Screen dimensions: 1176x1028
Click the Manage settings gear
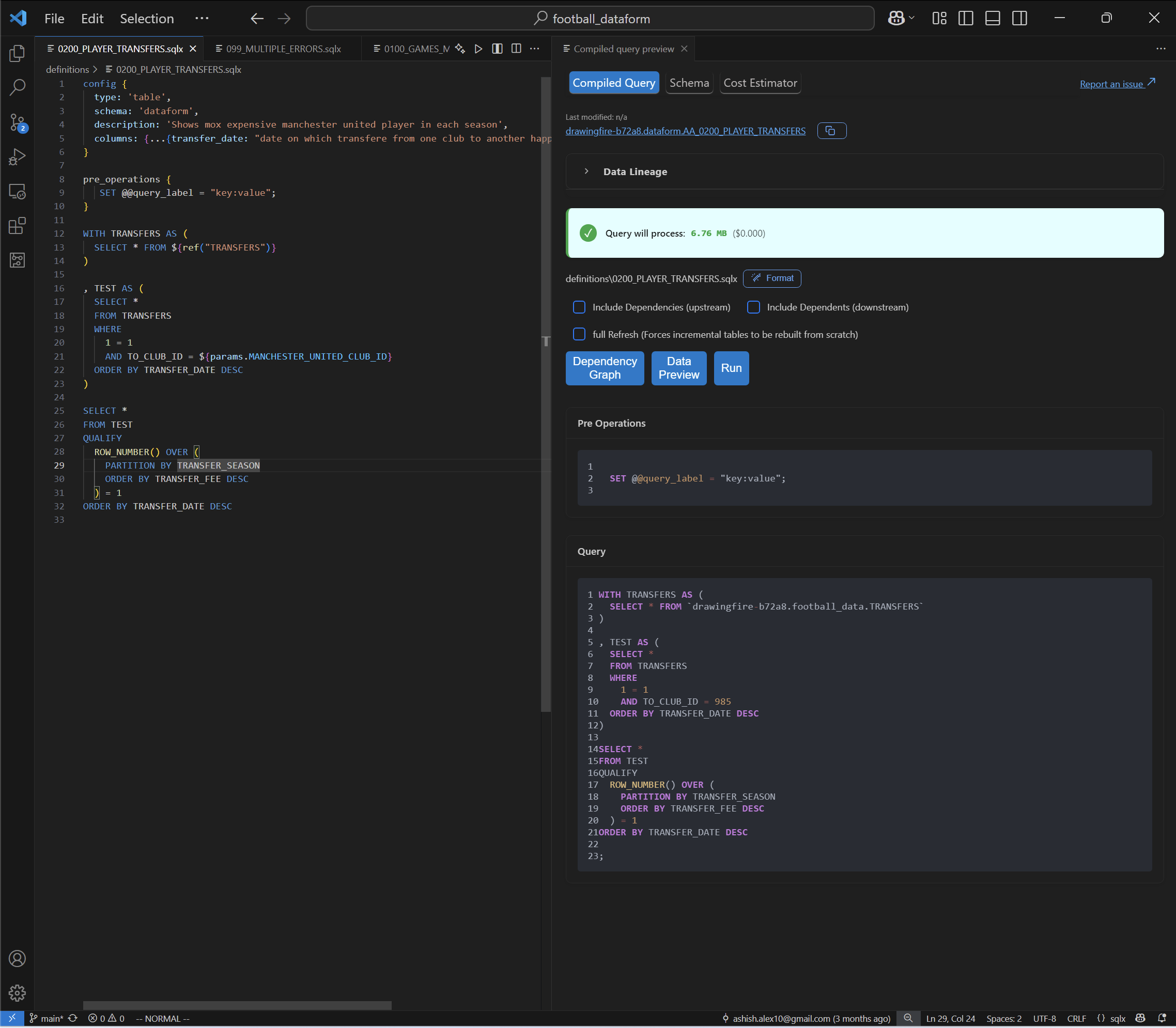(x=17, y=993)
